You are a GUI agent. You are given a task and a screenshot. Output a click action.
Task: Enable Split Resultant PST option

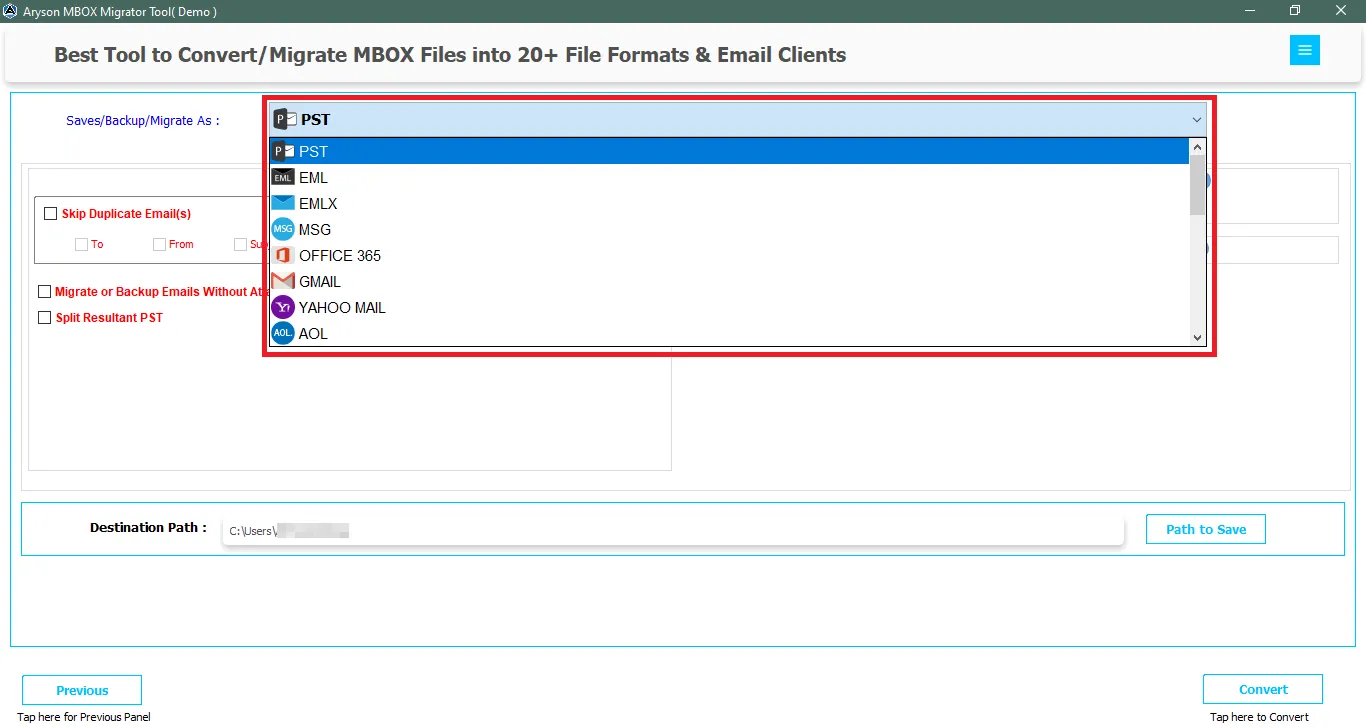(44, 318)
